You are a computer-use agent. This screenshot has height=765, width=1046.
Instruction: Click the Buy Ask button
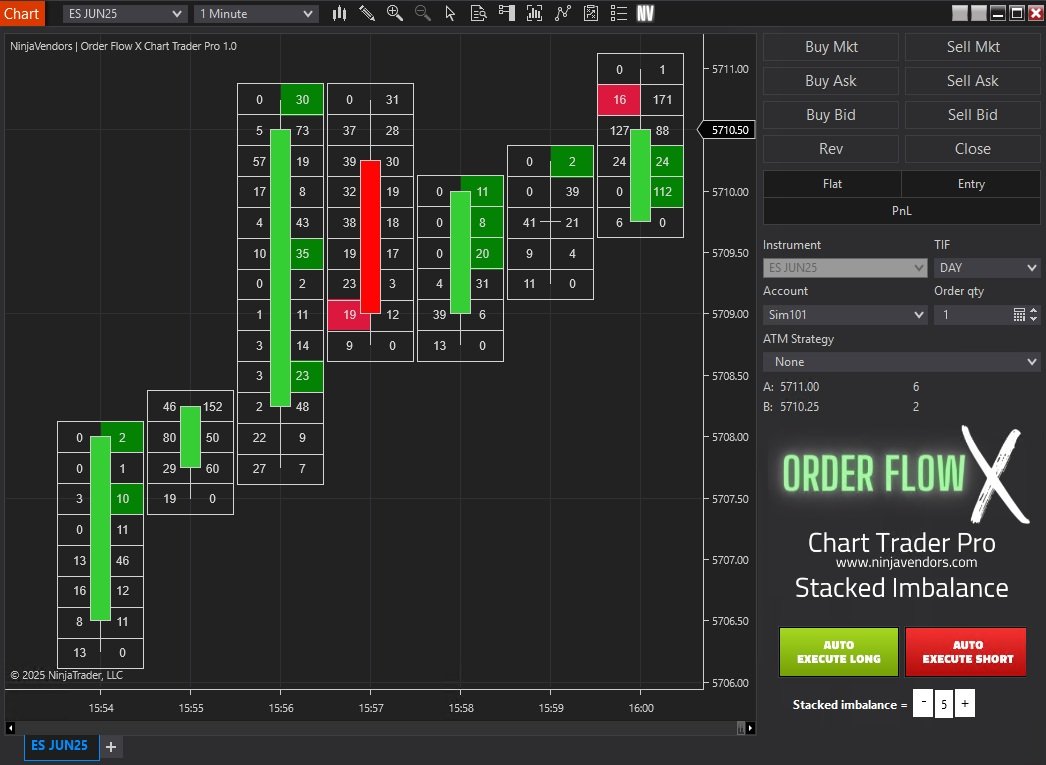(x=831, y=81)
